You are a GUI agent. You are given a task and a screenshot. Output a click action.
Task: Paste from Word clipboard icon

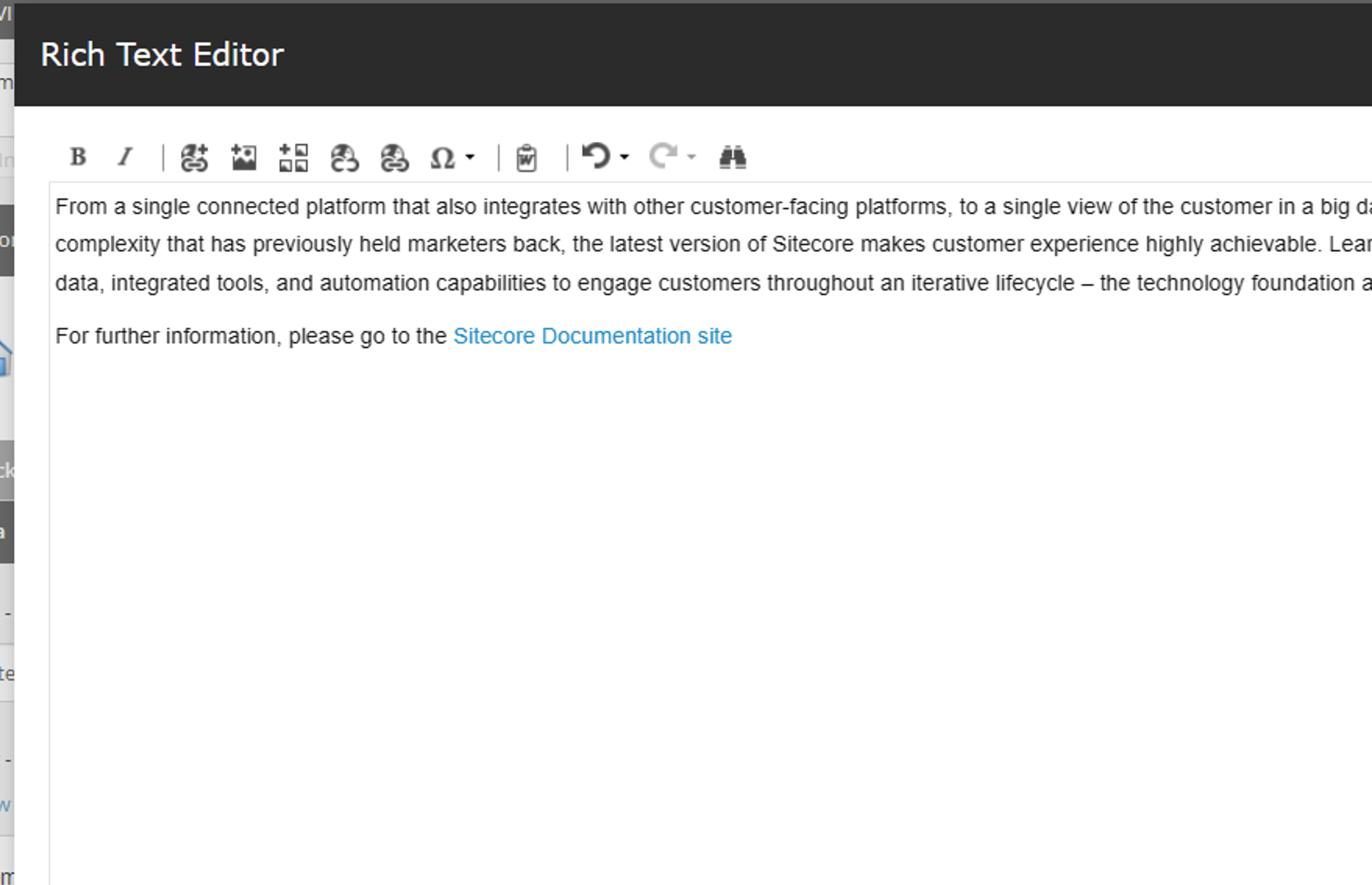527,158
